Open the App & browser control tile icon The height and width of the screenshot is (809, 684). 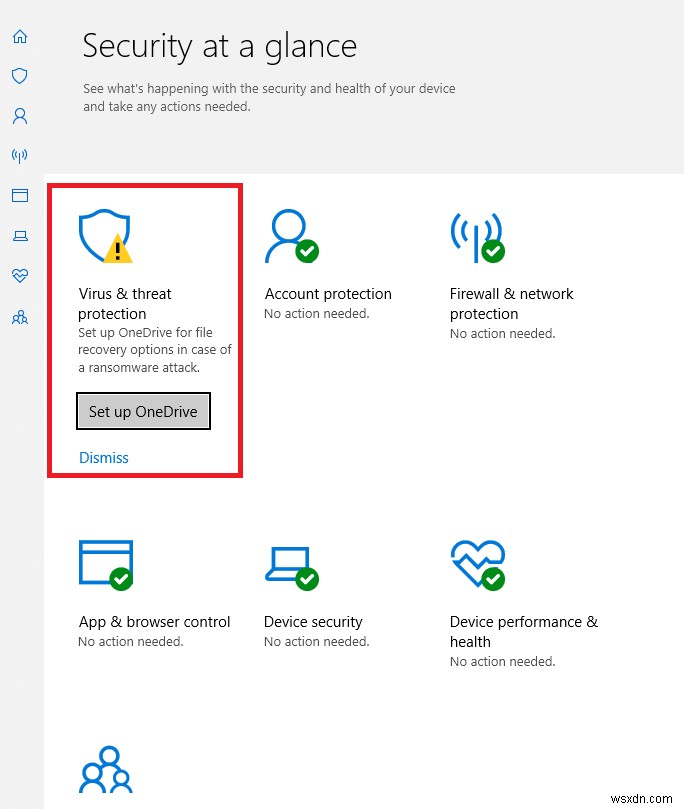[105, 561]
